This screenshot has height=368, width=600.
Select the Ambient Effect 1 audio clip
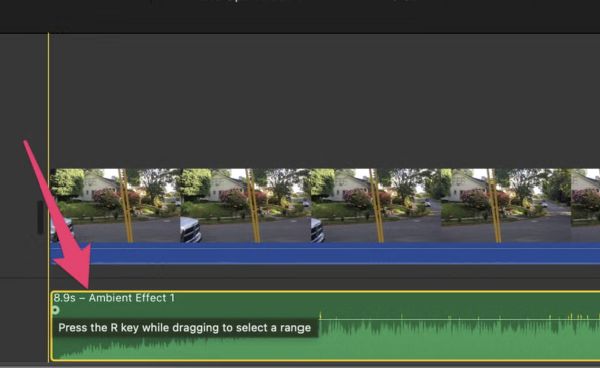coord(325,326)
